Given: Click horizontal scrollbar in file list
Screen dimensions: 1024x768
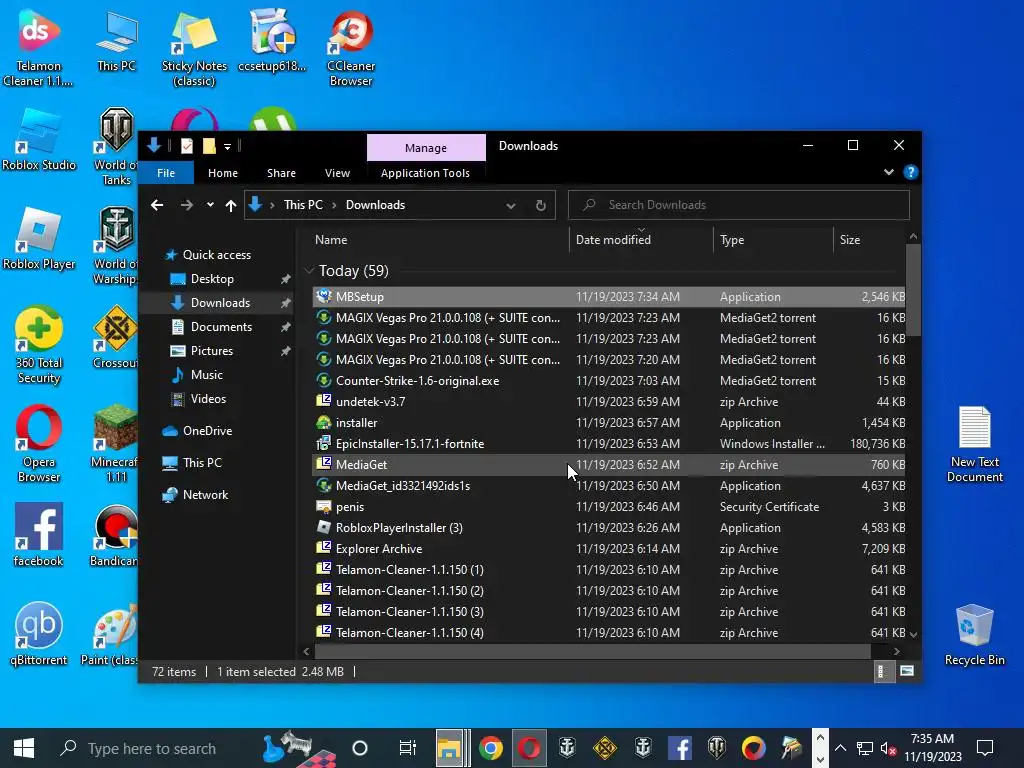Looking at the screenshot, I should click(x=592, y=651).
